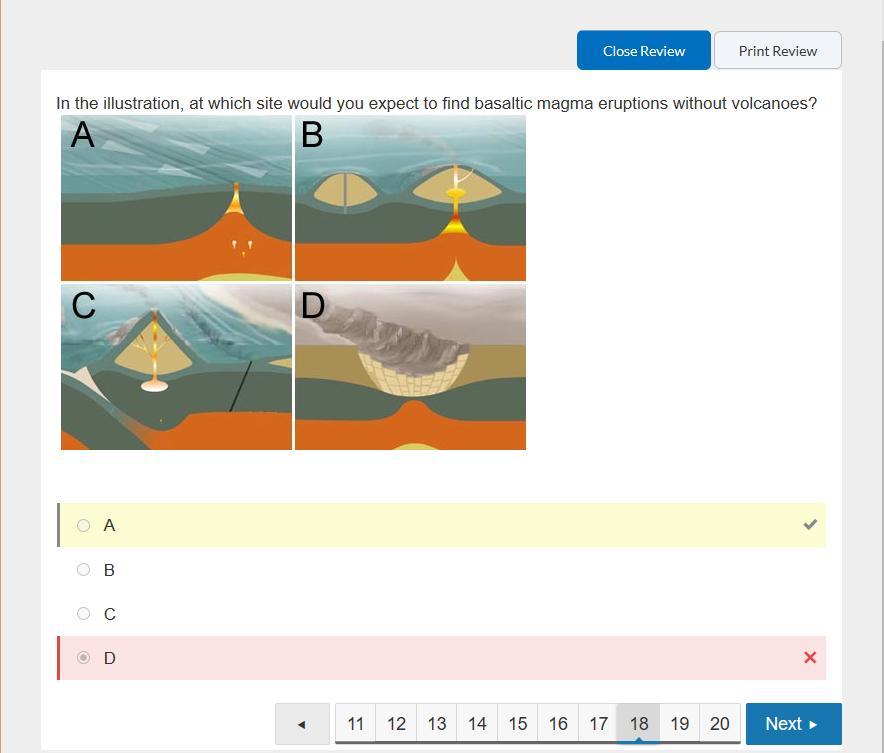
Task: Jump to question 12
Action: 396,723
